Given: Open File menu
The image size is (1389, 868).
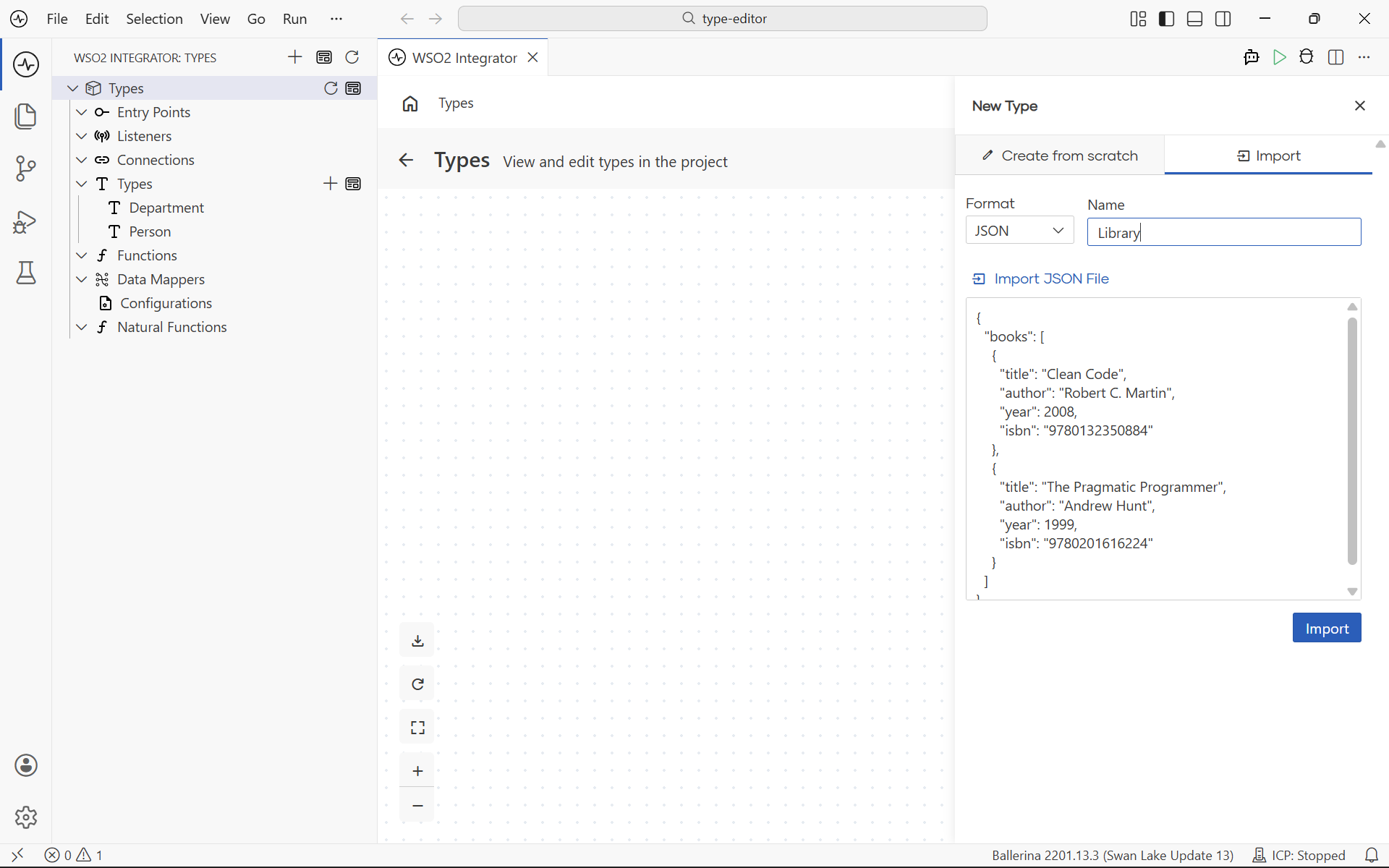Looking at the screenshot, I should tap(57, 19).
